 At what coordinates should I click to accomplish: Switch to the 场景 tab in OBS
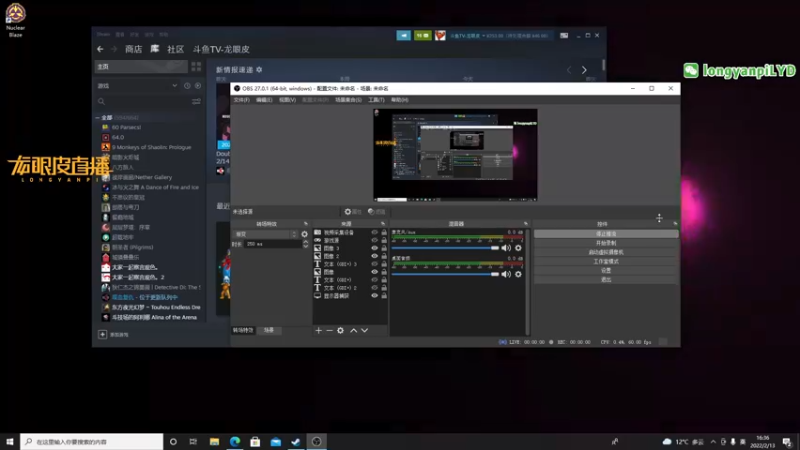[269, 331]
